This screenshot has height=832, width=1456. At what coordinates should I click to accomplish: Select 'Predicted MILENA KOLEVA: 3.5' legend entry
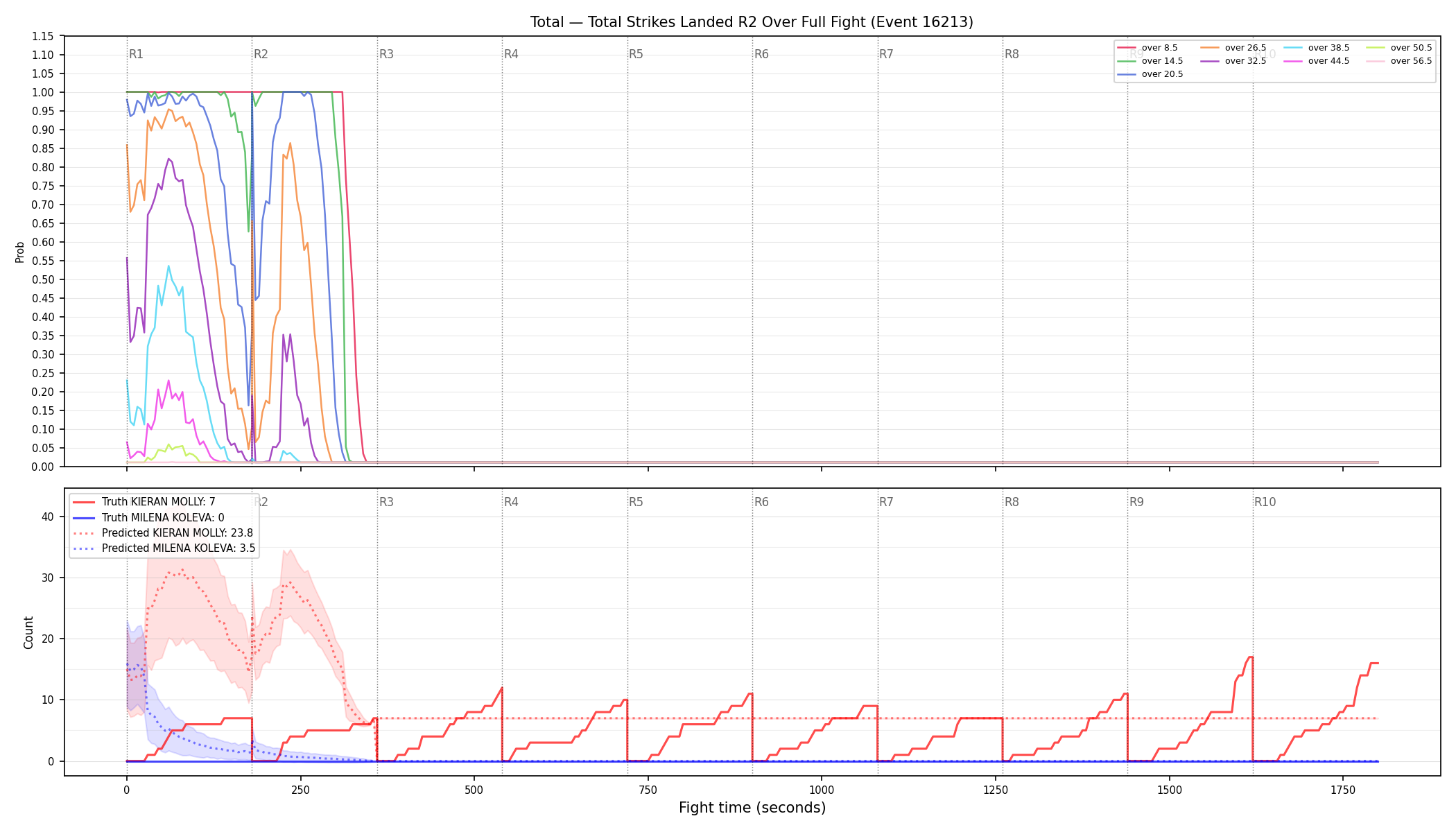164,548
